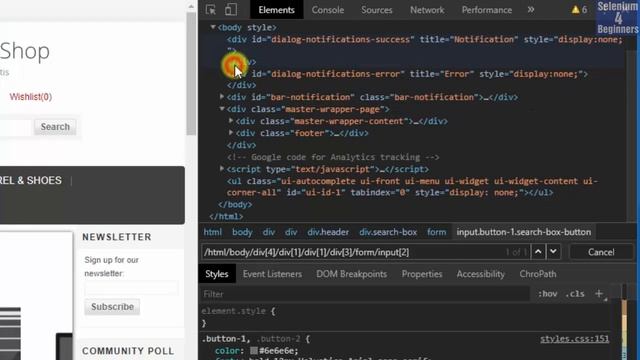640x360 pixels.
Task: Go to next search match arrow
Action: click(553, 252)
